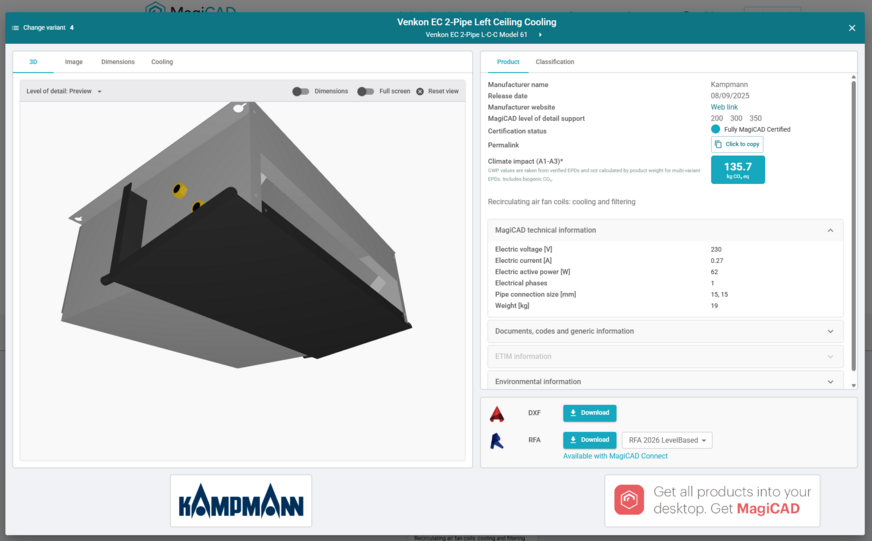The width and height of the screenshot is (872, 541).
Task: Click the Electric active power value 62
Action: 714,272
